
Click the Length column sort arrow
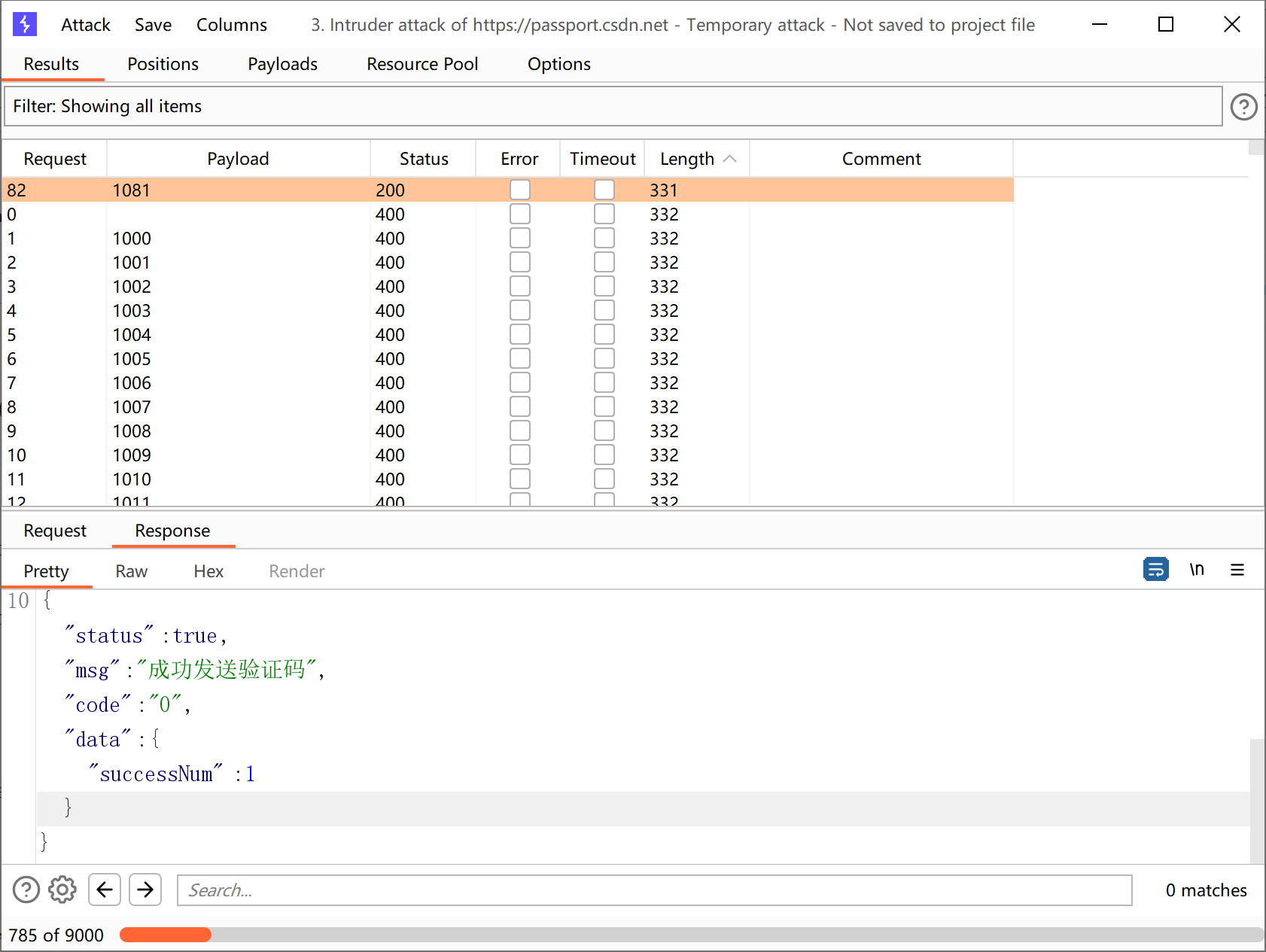[x=729, y=159]
